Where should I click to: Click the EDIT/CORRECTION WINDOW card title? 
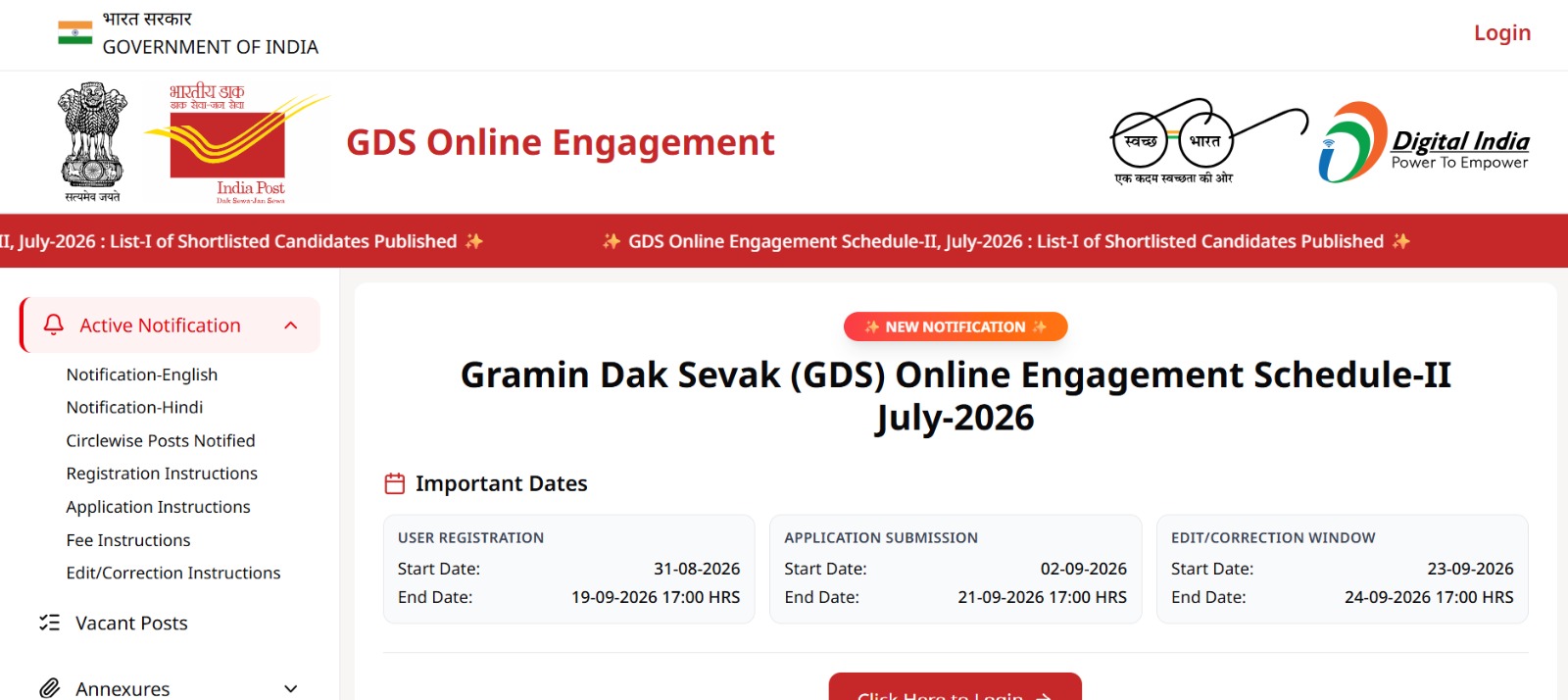click(1273, 537)
